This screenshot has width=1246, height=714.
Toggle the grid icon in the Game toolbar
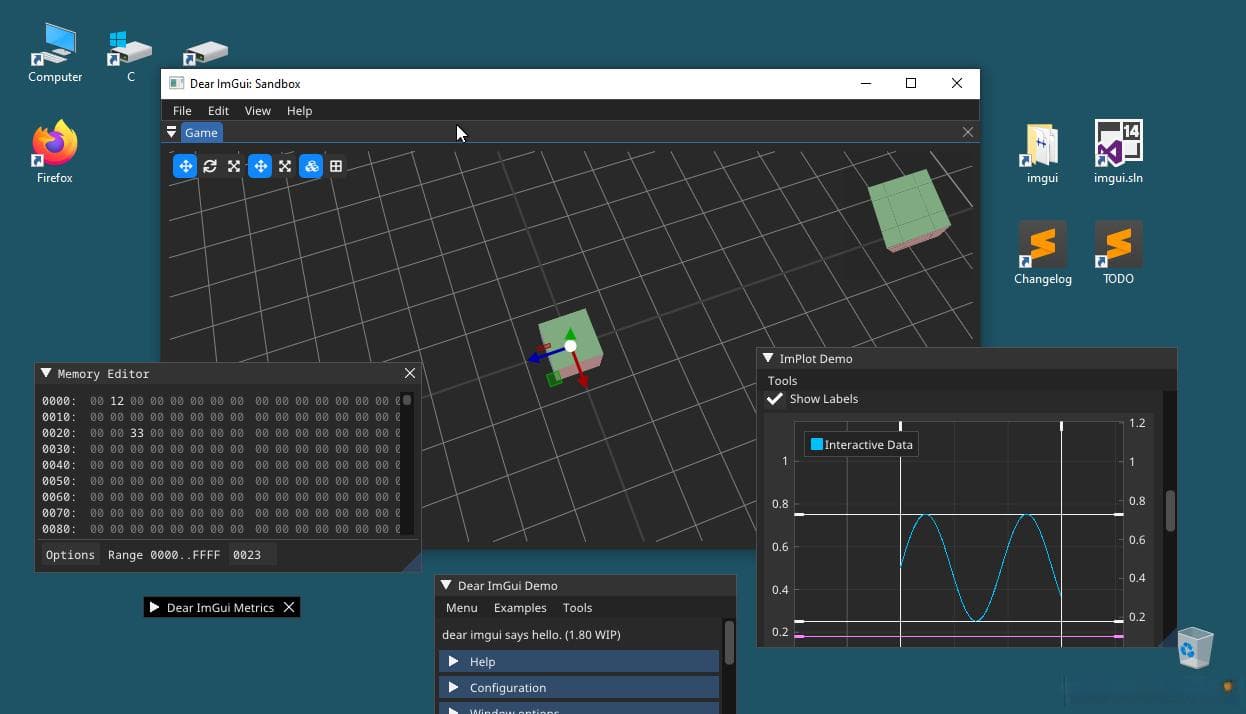click(x=336, y=166)
